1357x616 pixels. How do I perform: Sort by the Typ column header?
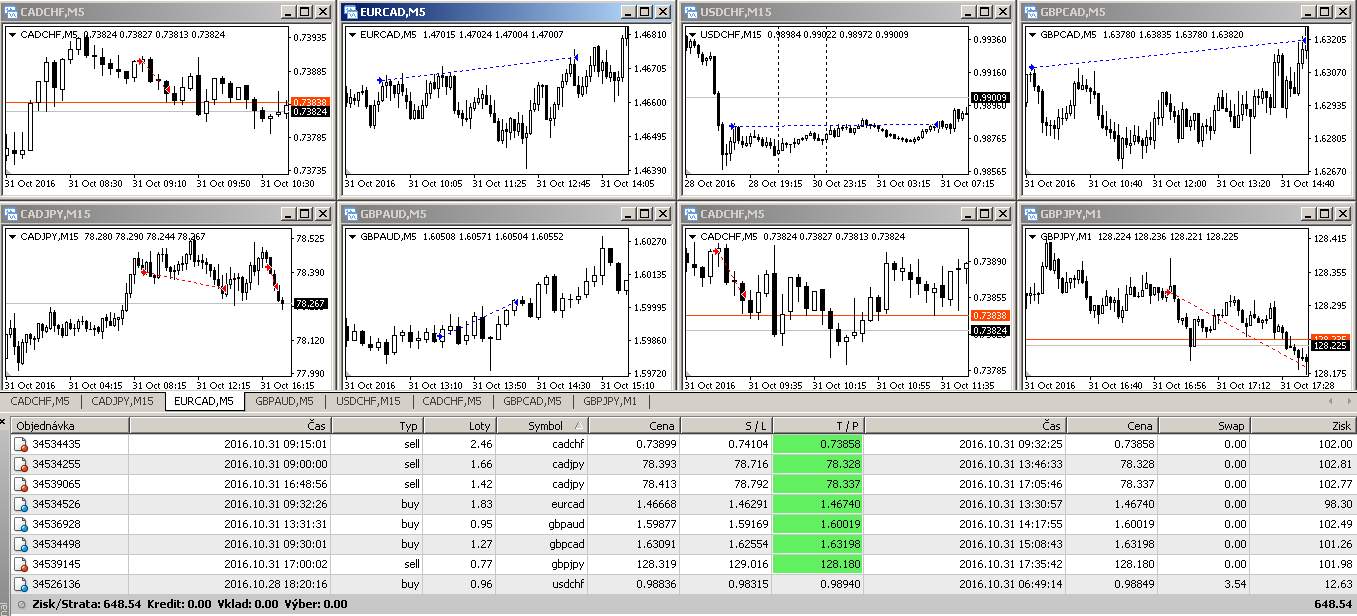pyautogui.click(x=376, y=425)
